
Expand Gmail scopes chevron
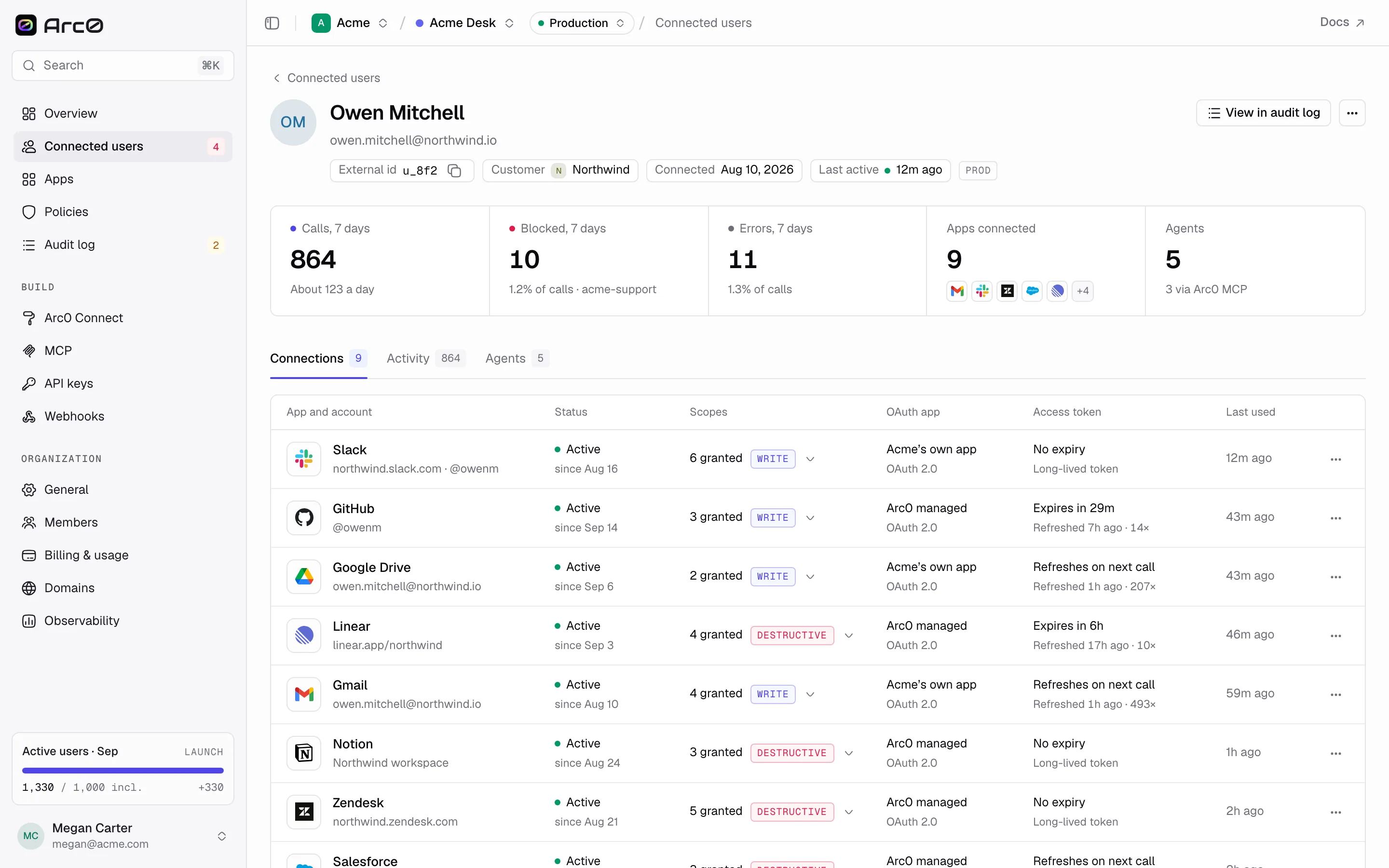point(810,694)
